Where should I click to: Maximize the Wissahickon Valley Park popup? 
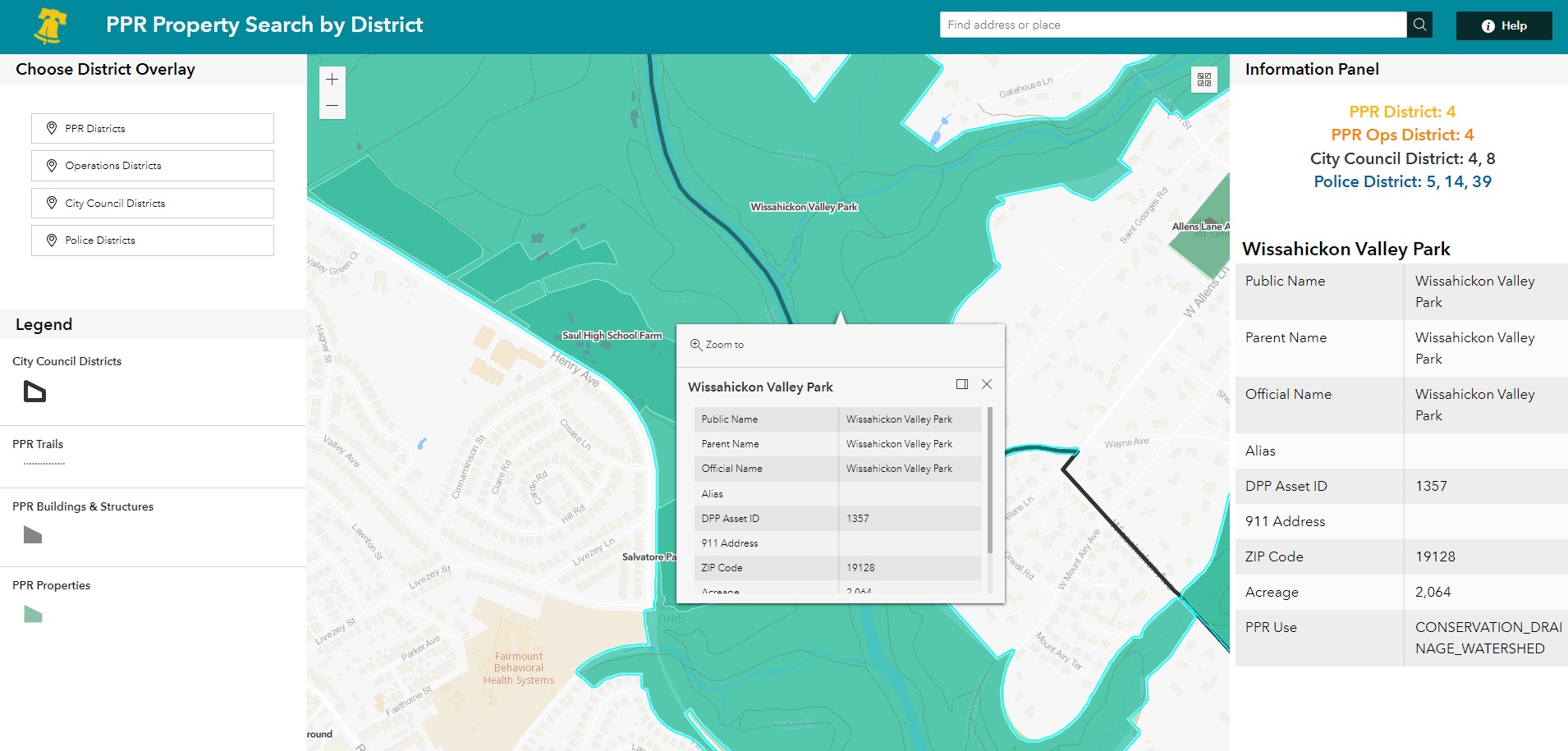point(962,384)
